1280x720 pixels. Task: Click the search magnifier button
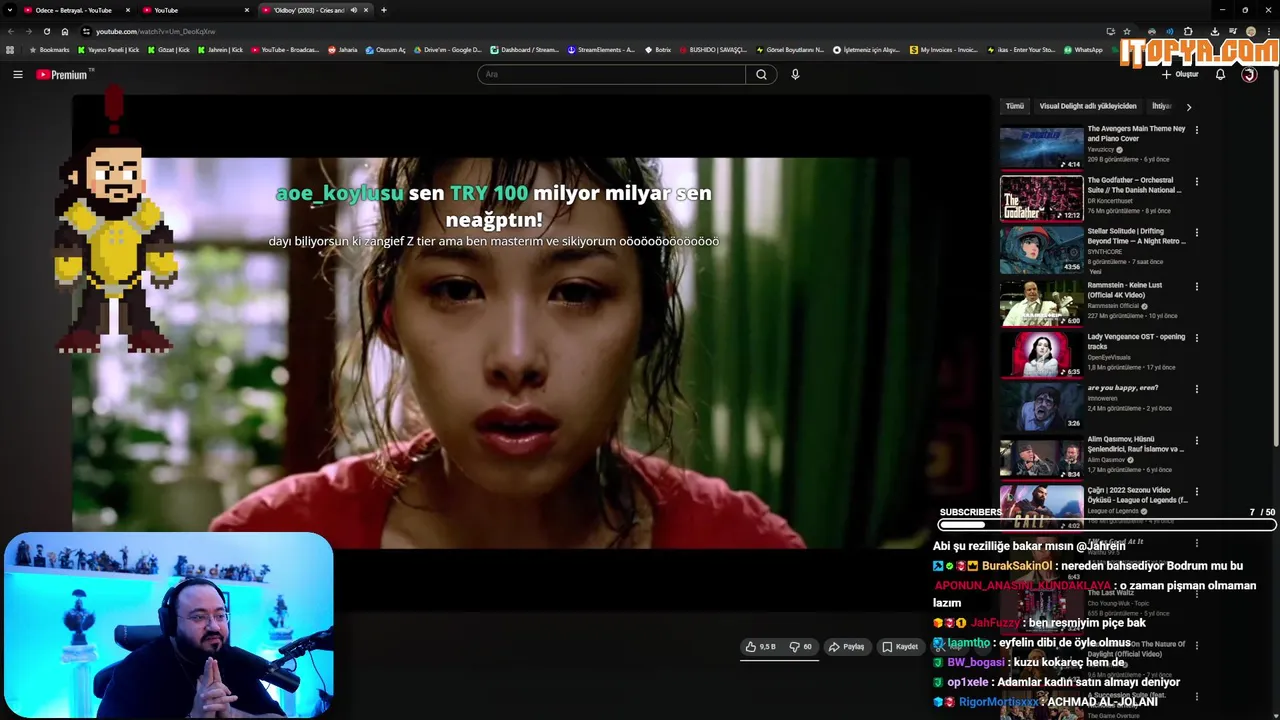coord(761,74)
